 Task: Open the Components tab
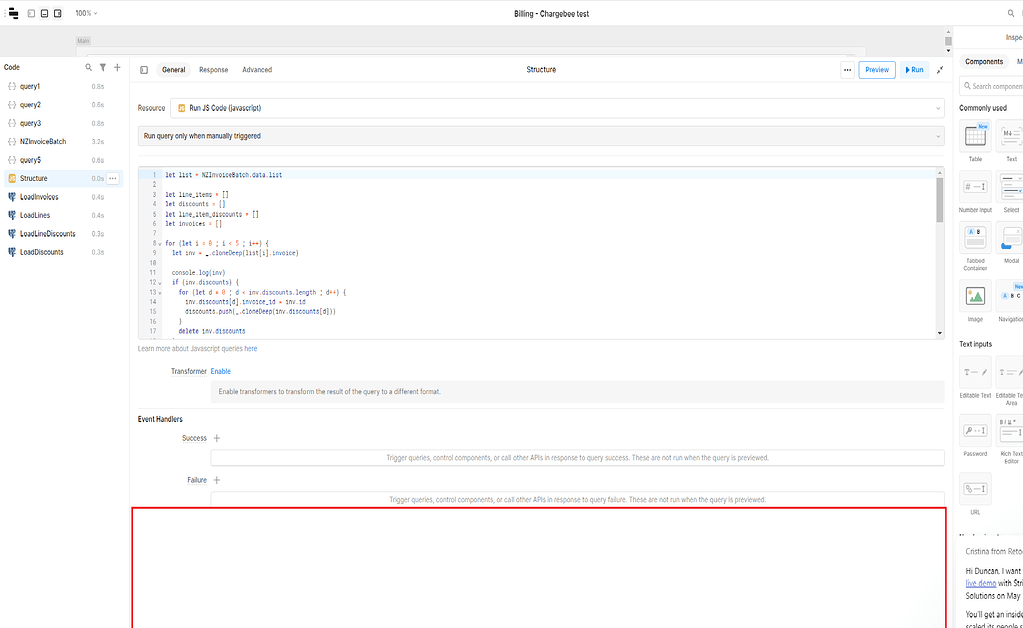tap(984, 61)
